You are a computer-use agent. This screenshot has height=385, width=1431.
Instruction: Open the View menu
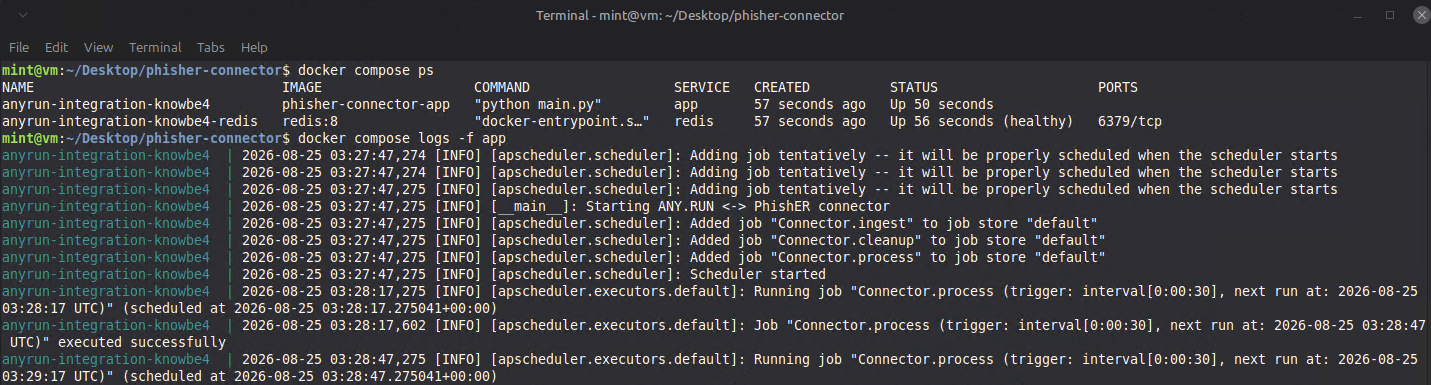pos(98,47)
